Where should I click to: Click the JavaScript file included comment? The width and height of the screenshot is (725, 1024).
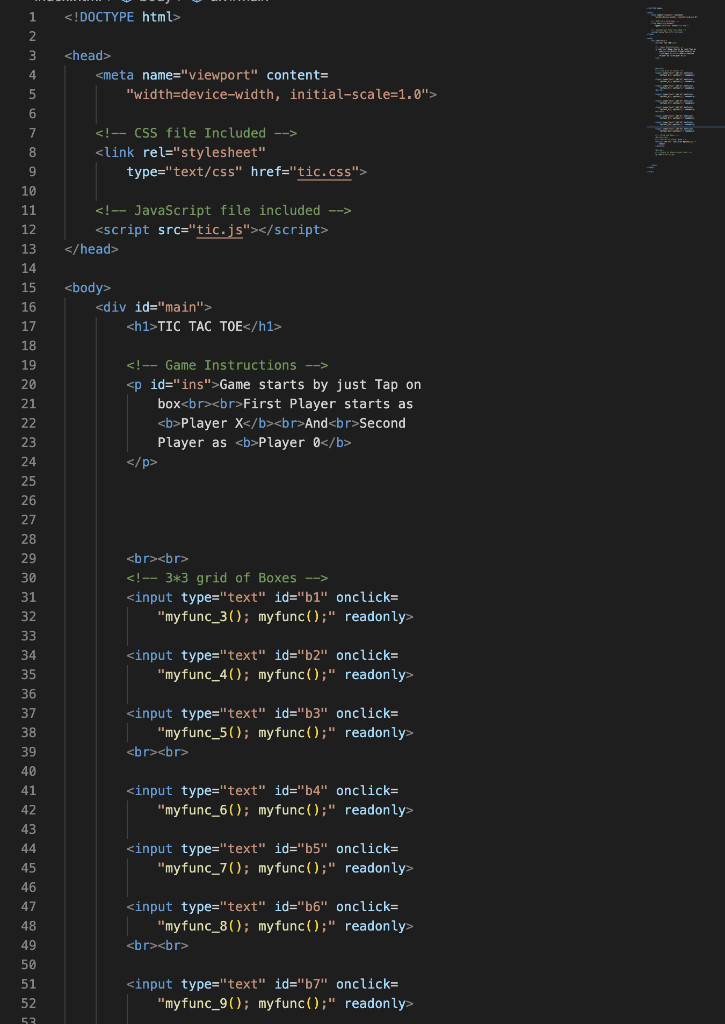223,211
